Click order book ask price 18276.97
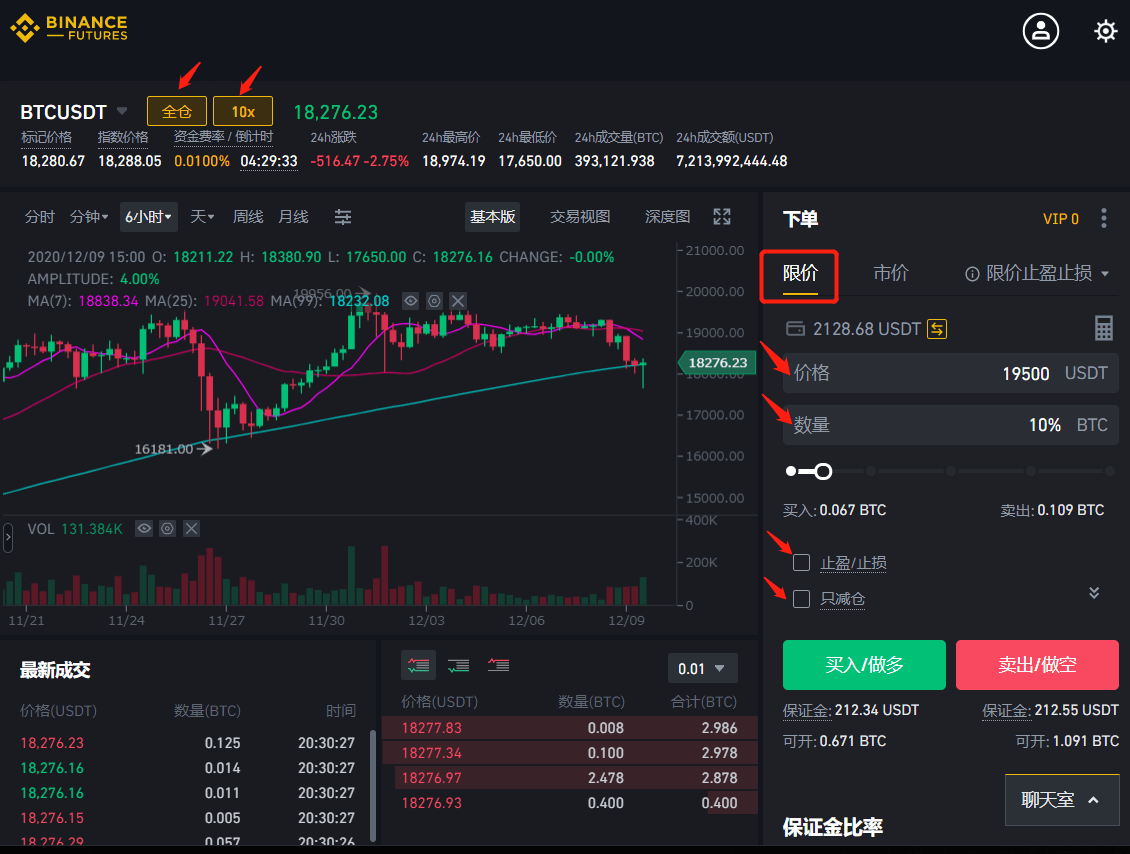 click(431, 778)
